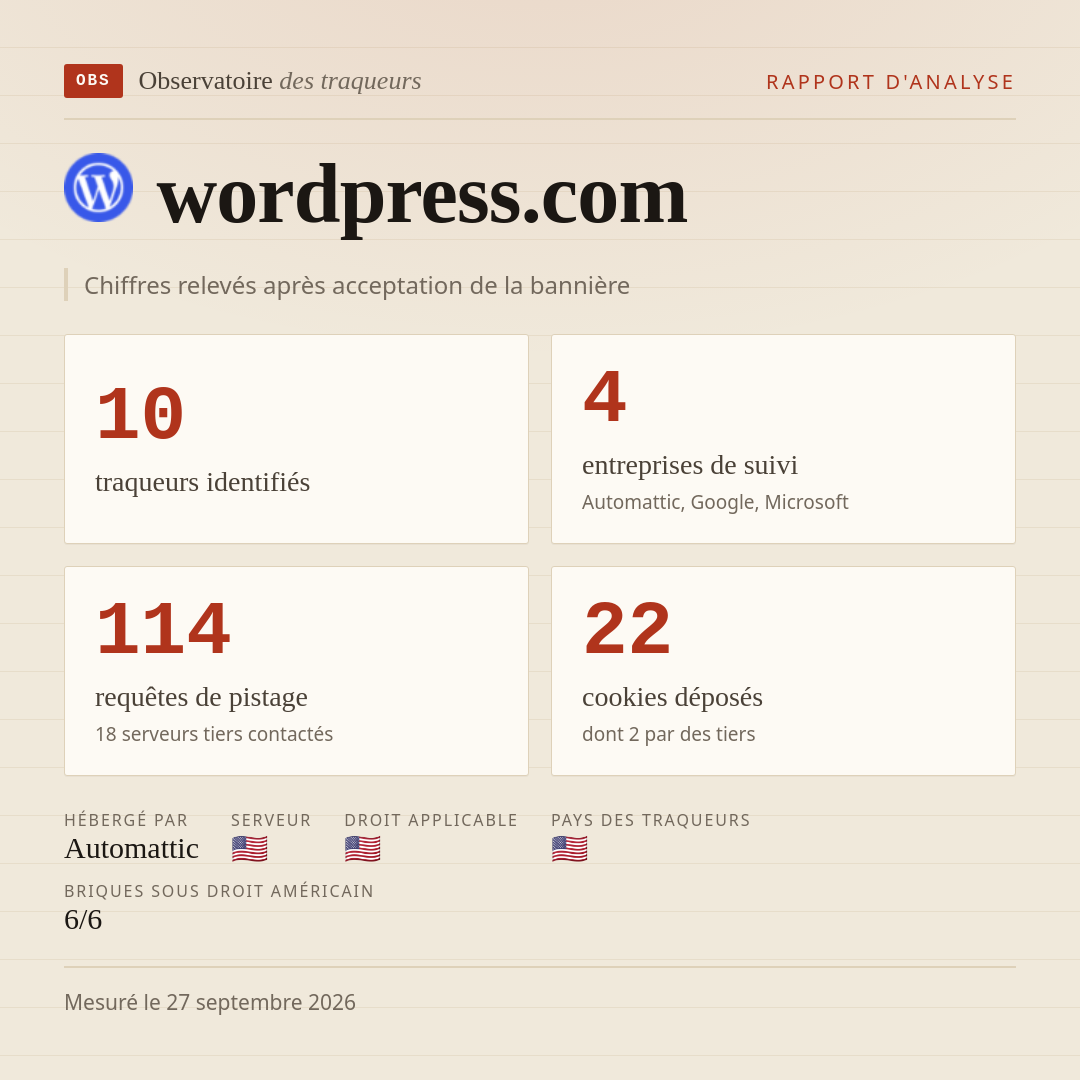Click the 4 entreprises figure

tap(605, 398)
